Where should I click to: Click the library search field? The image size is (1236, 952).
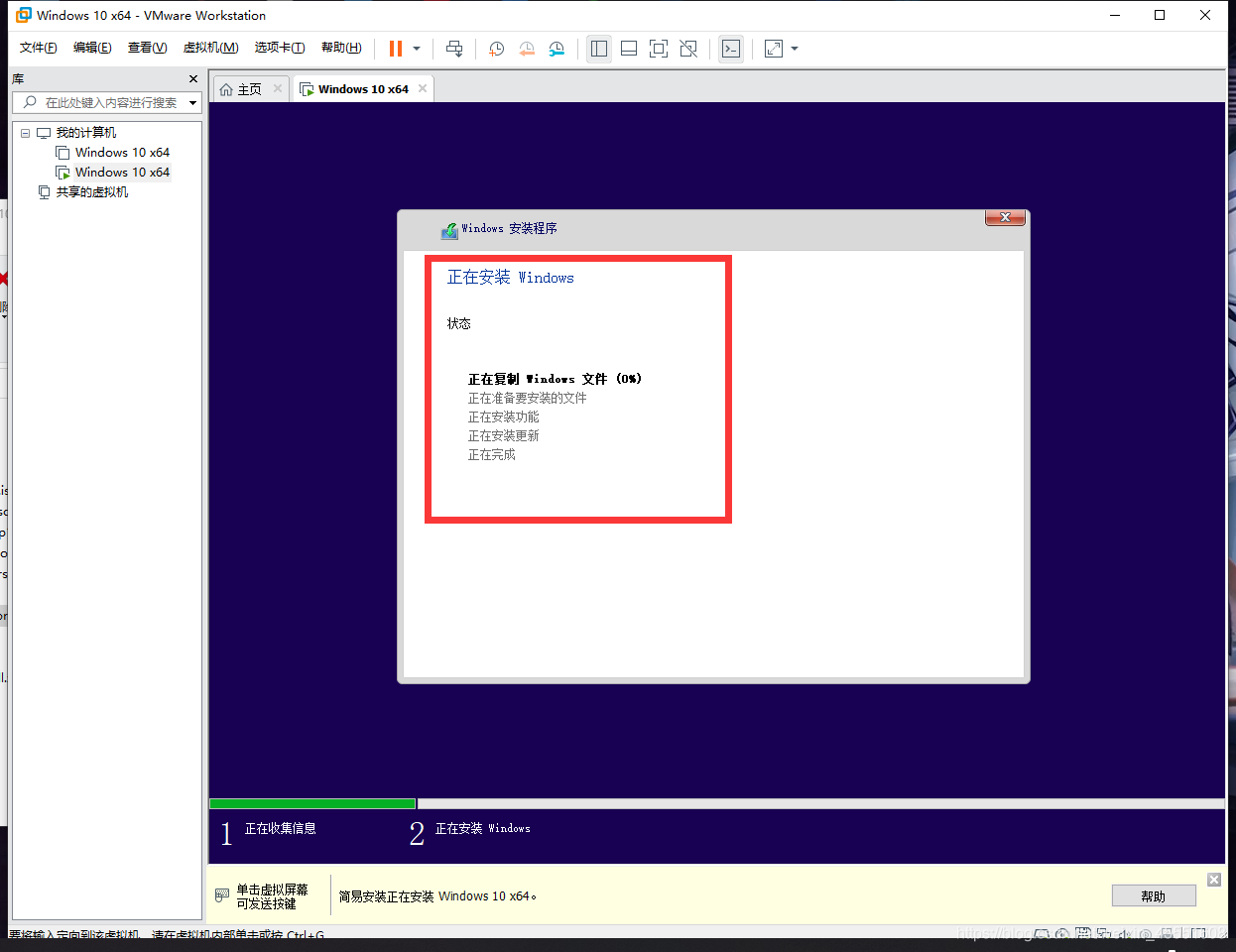(107, 102)
